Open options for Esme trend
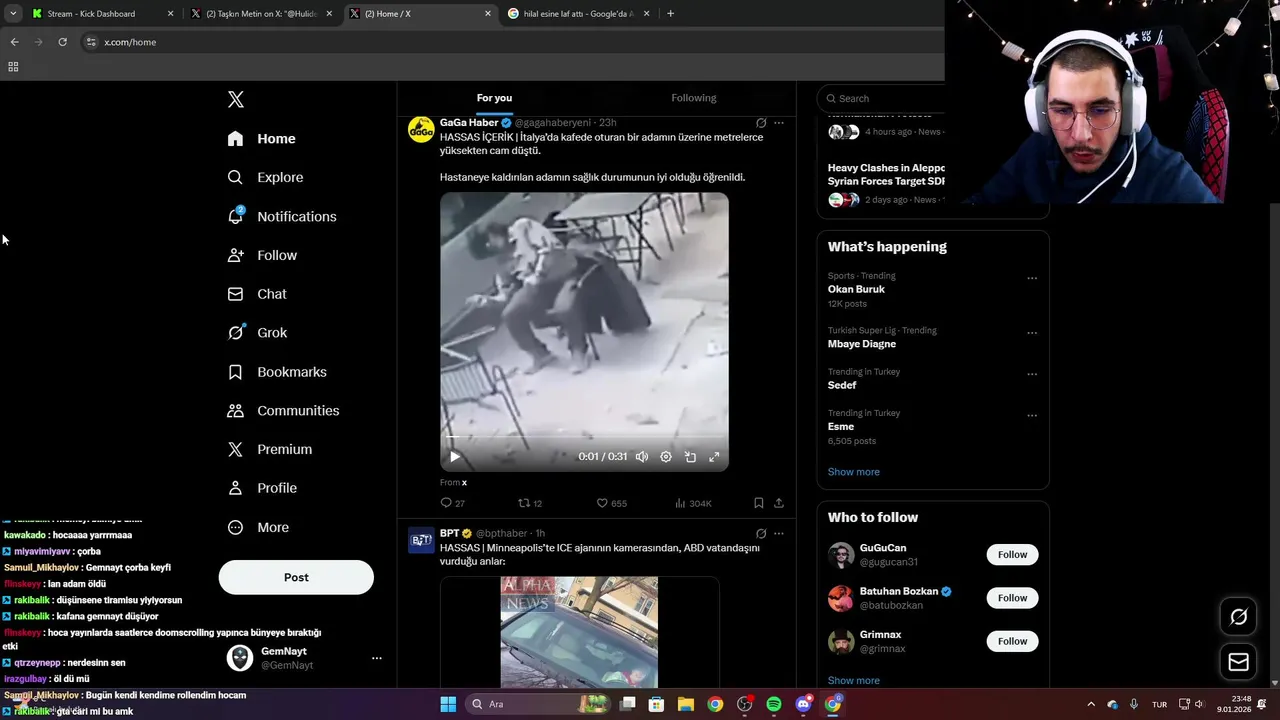This screenshot has height=720, width=1280. [1032, 415]
